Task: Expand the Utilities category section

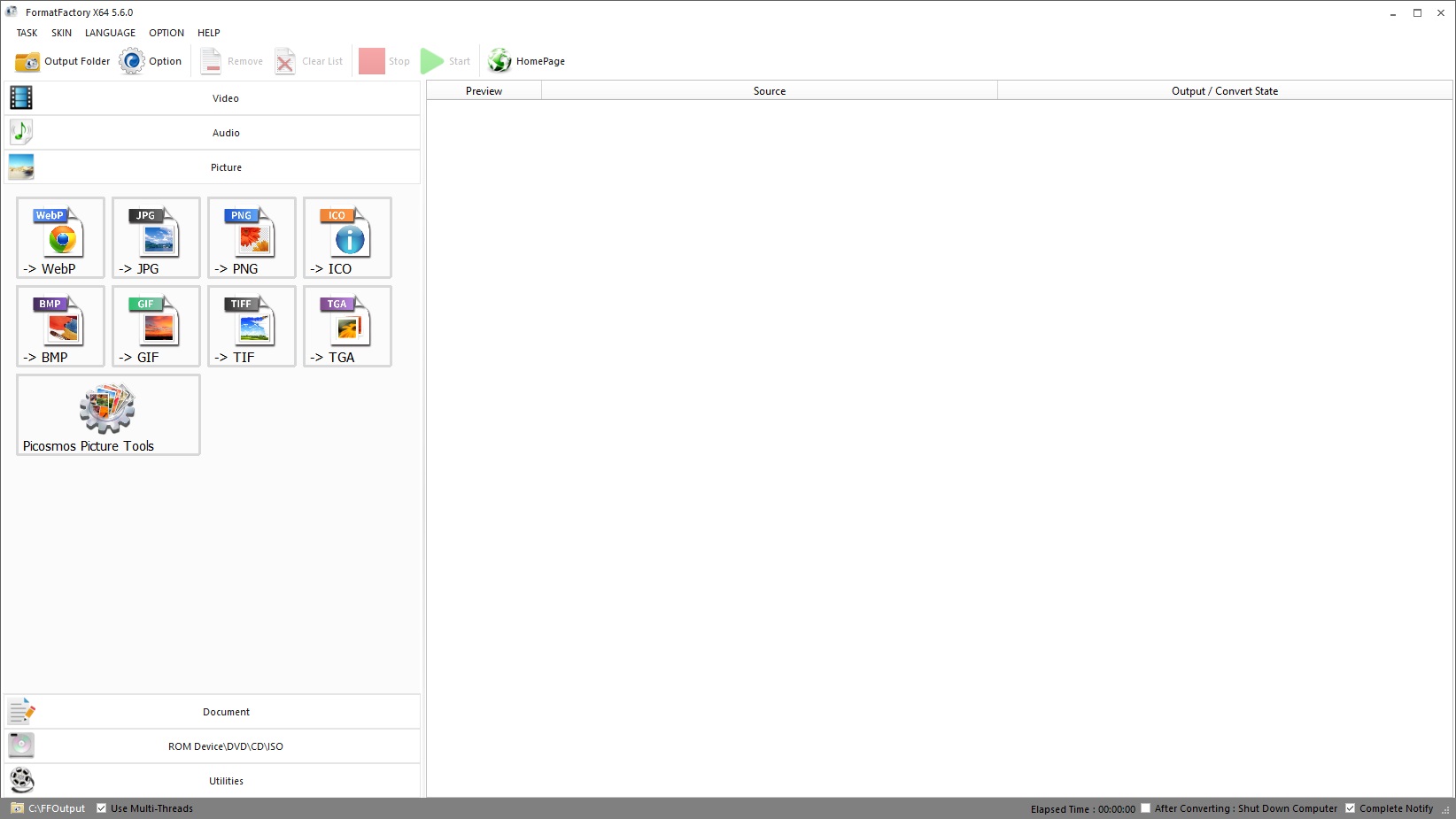Action: [212, 780]
